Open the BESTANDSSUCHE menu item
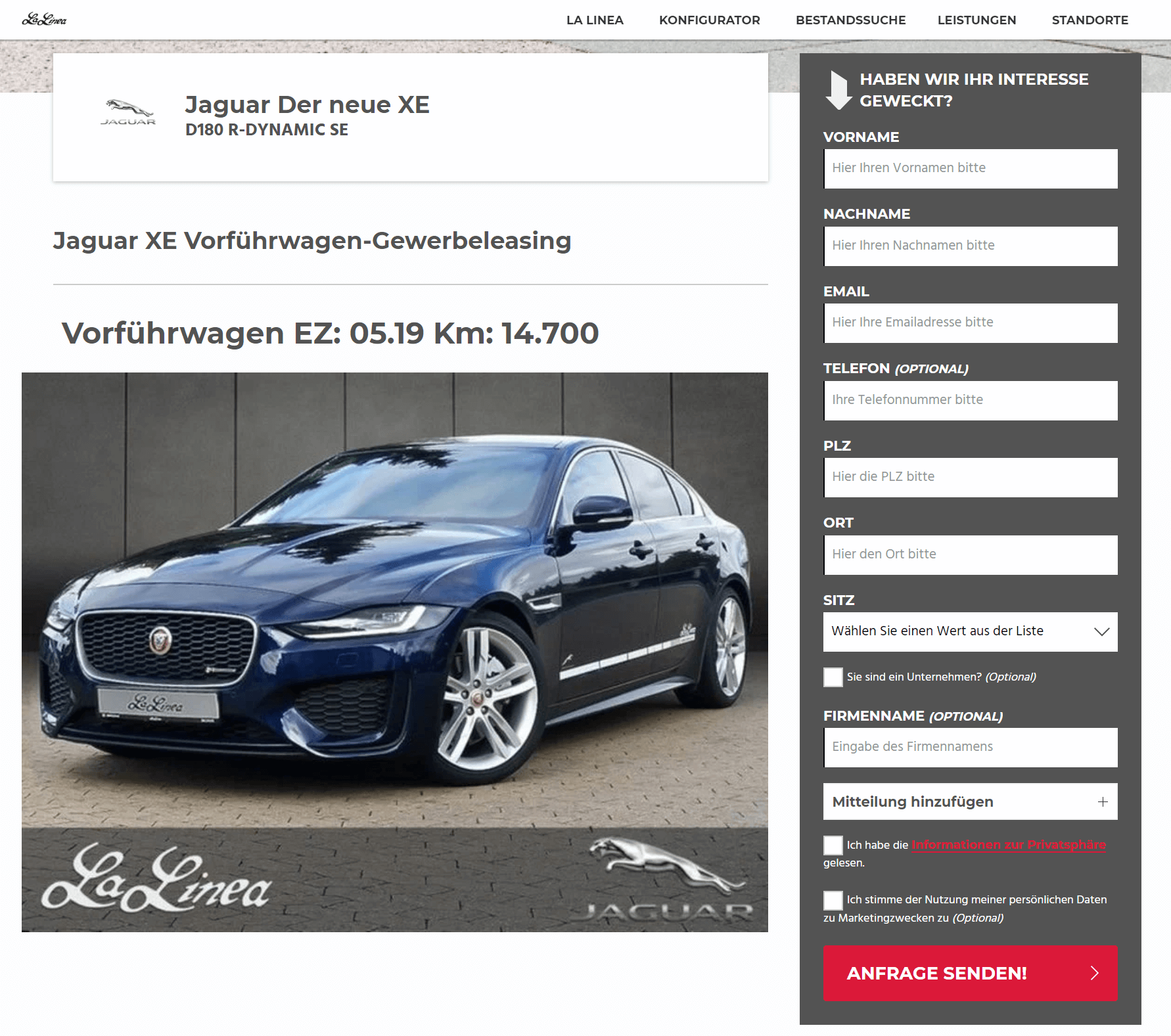The width and height of the screenshot is (1171, 1036). (x=850, y=20)
